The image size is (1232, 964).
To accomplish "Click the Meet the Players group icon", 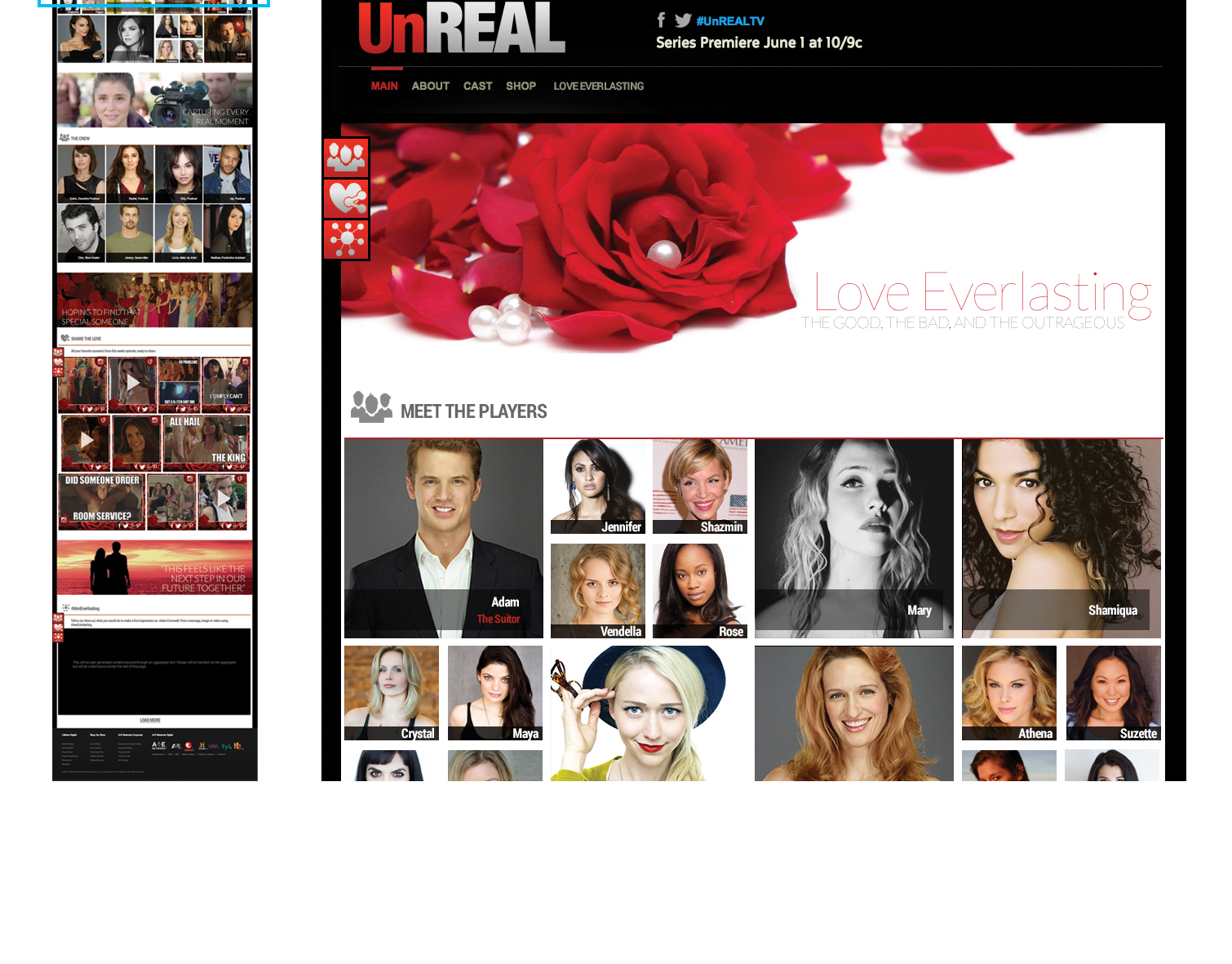I will (x=371, y=406).
